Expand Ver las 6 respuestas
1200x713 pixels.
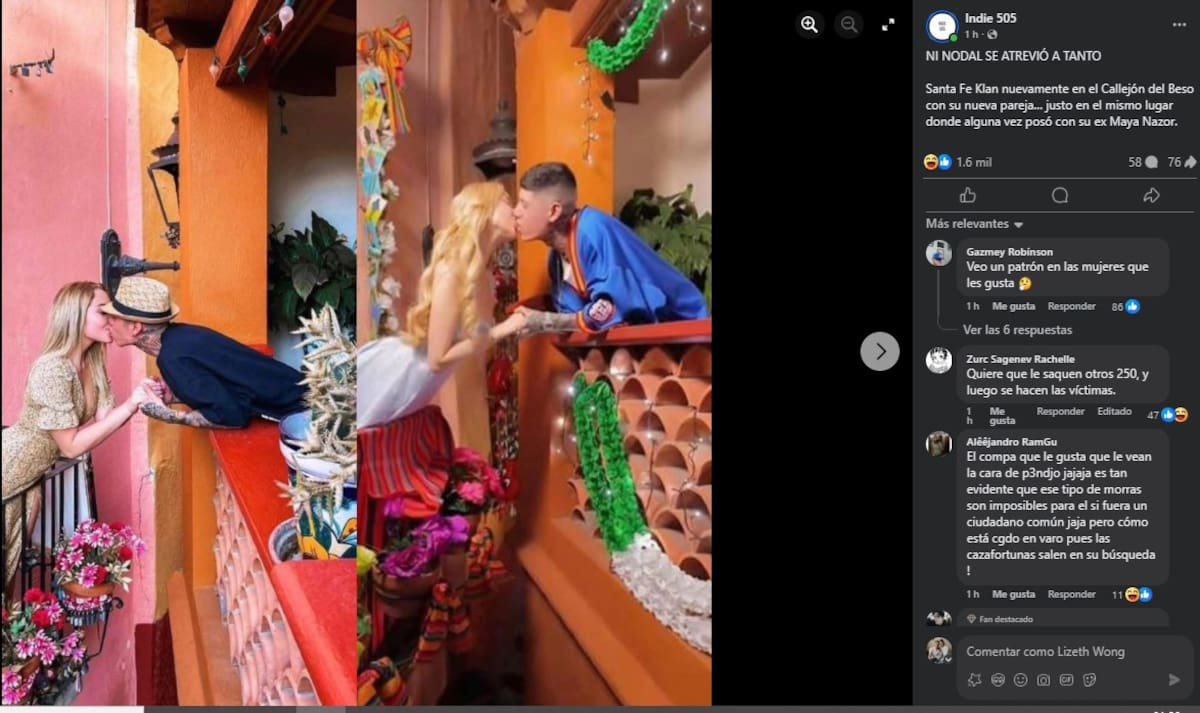click(x=1017, y=330)
